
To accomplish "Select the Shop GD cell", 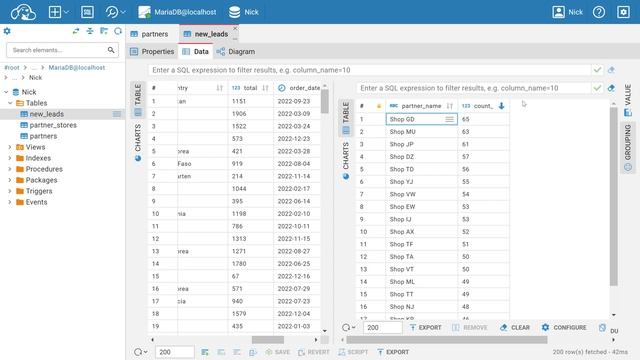I will [x=421, y=119].
